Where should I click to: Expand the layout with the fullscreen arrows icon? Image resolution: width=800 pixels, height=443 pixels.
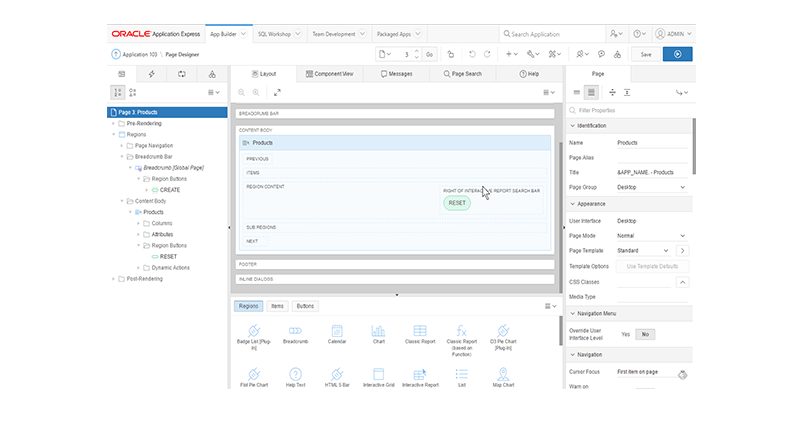(277, 92)
